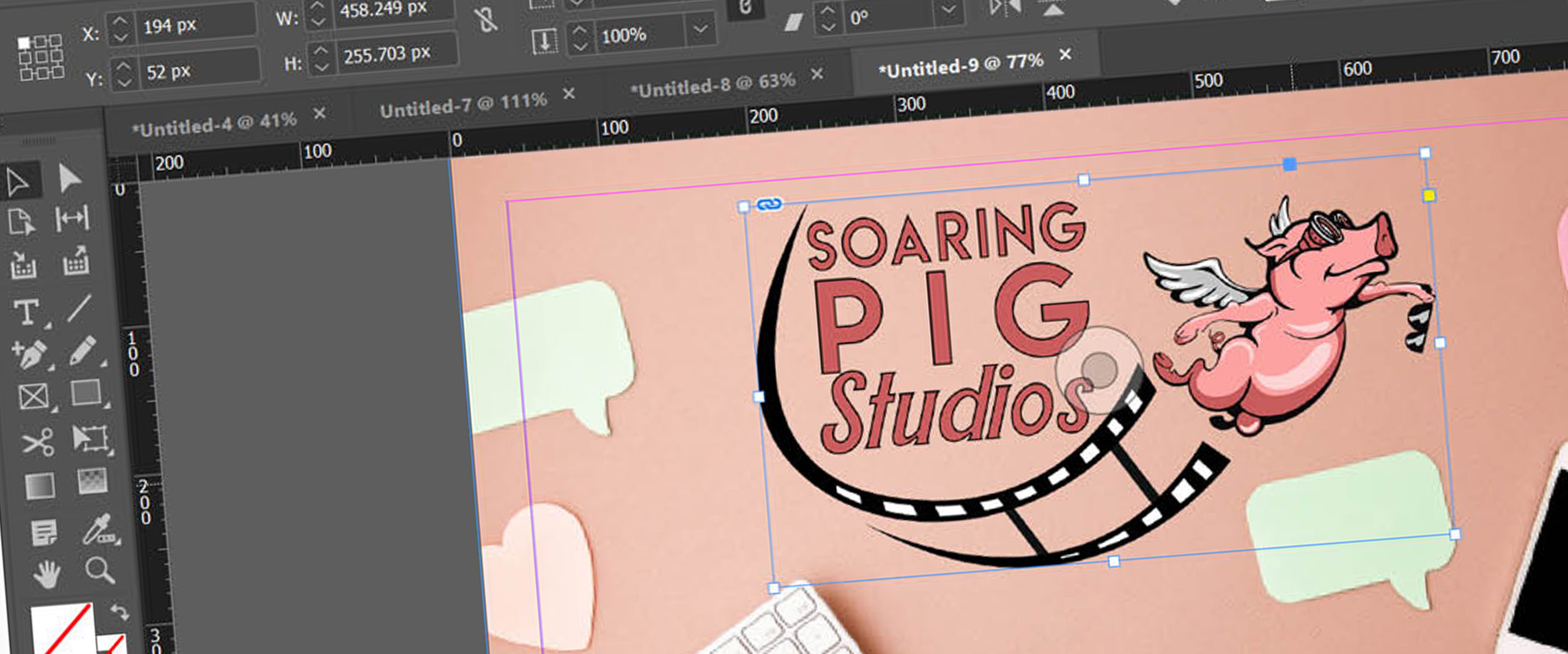Set the top-left reference point

(x=24, y=43)
